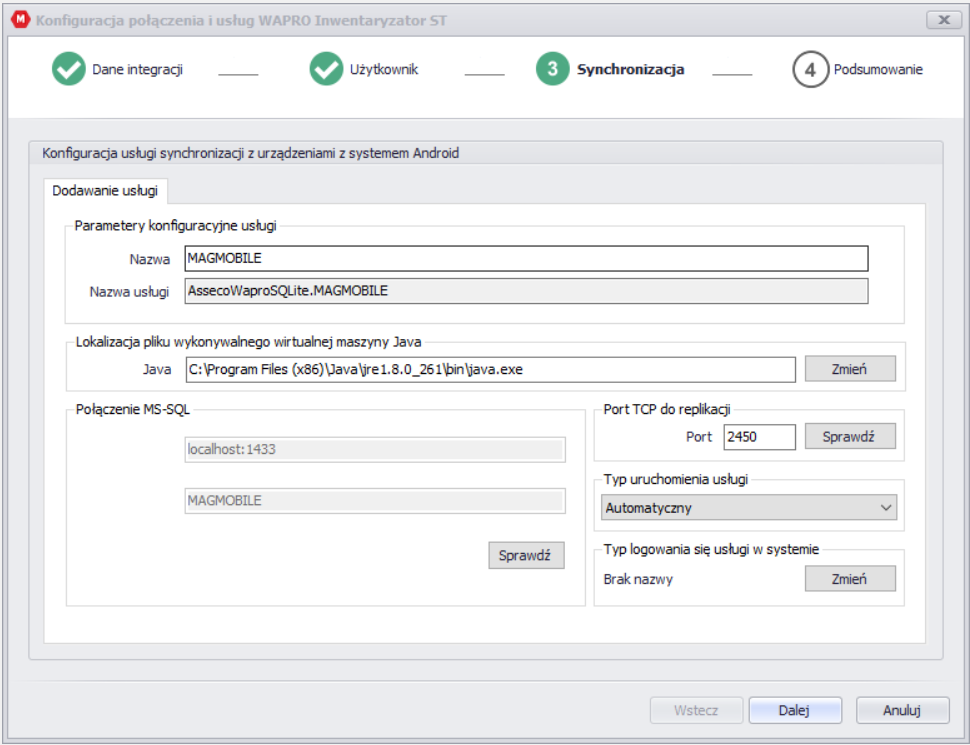The height and width of the screenshot is (745, 970).
Task: Click the Użytkownik step label
Action: (x=384, y=69)
